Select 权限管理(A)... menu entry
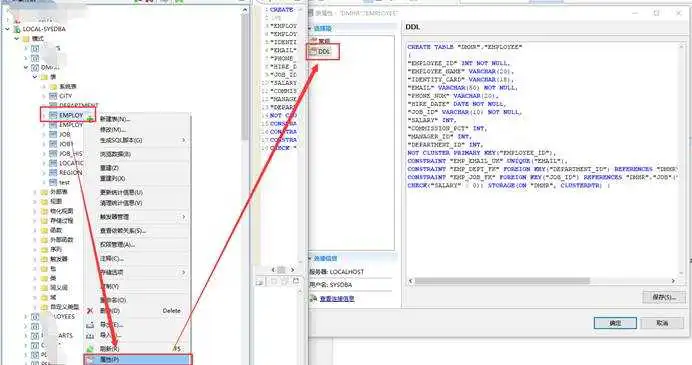 coord(117,245)
